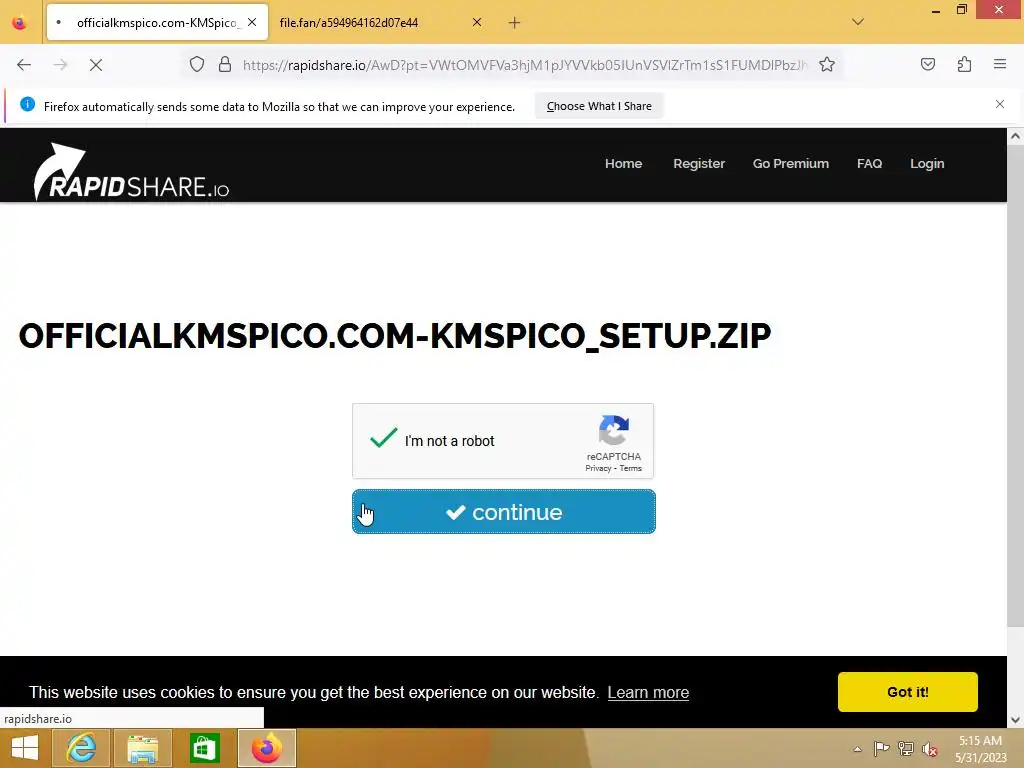1024x768 pixels.
Task: Click the RapidShare.io logo
Action: click(131, 172)
